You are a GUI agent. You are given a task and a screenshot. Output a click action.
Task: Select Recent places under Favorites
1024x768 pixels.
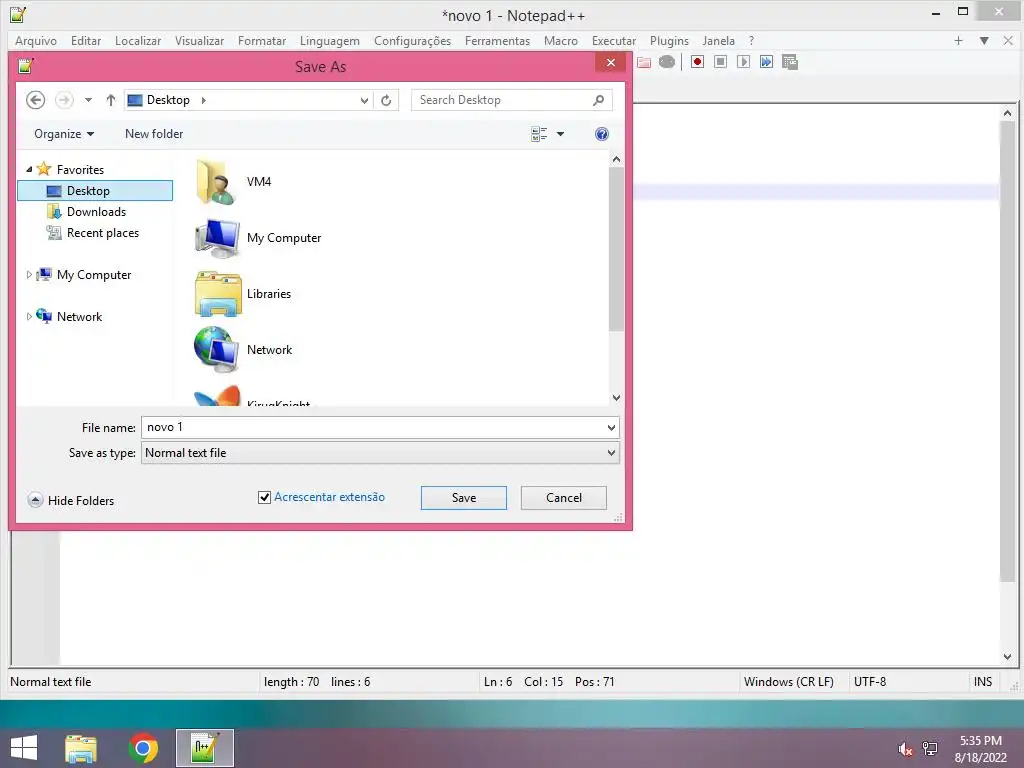click(92, 233)
